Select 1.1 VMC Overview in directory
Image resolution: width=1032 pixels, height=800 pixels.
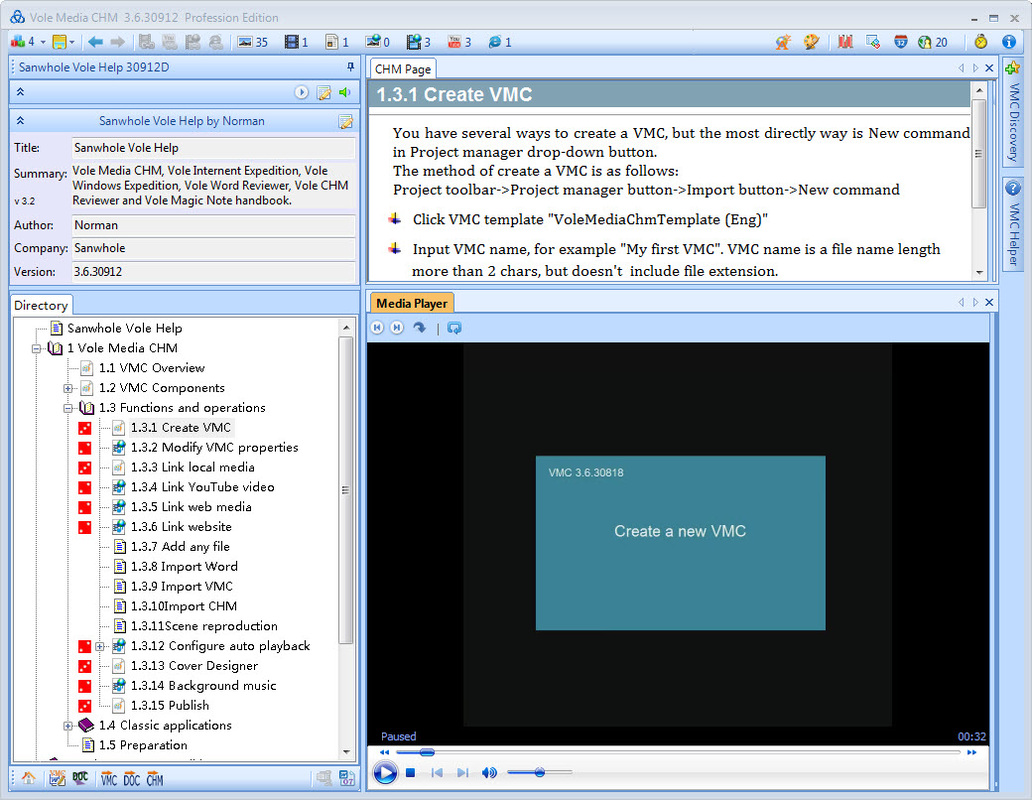(151, 368)
